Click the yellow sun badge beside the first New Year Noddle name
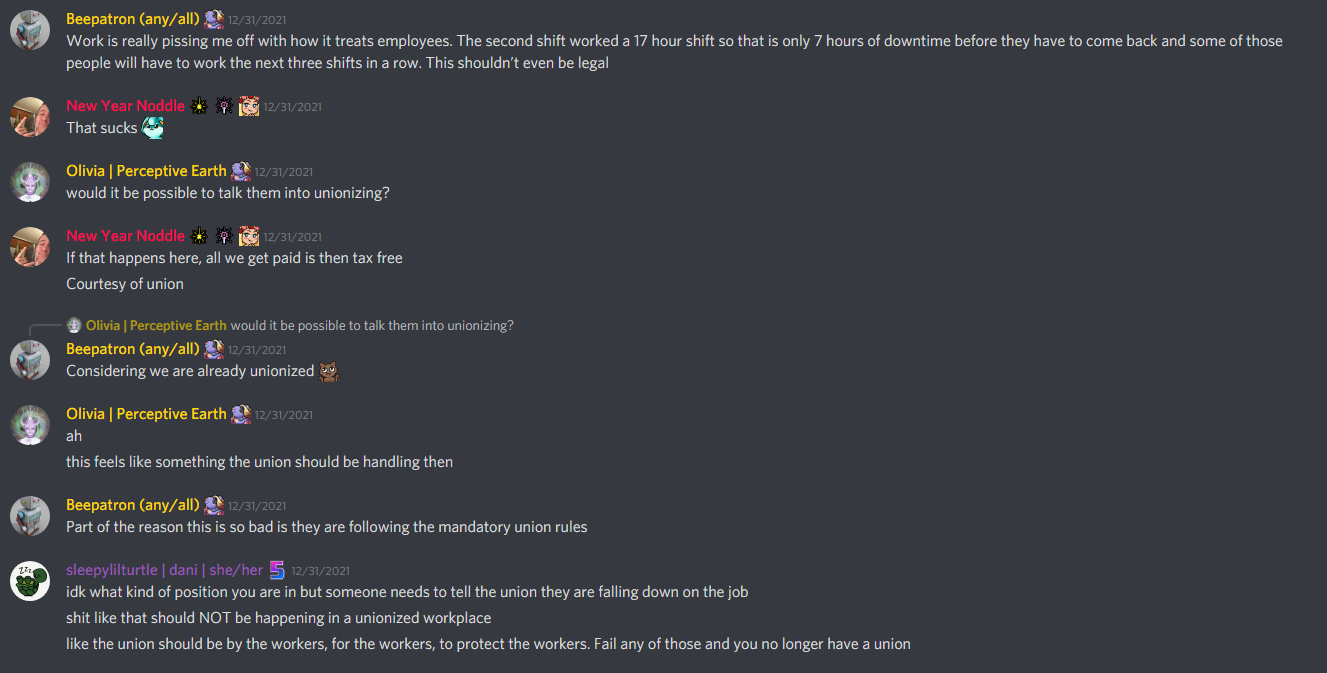This screenshot has height=673, width=1327. point(199,106)
